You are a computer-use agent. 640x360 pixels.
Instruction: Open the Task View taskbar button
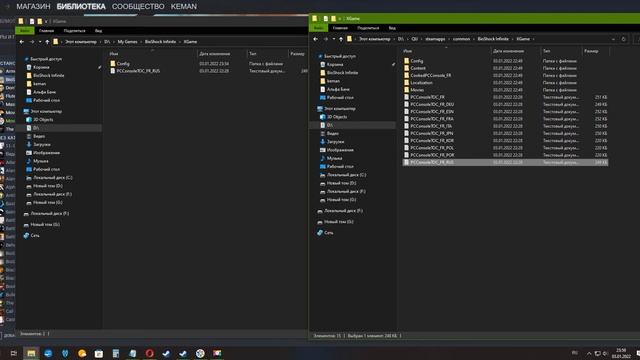pyautogui.click(x=13, y=353)
